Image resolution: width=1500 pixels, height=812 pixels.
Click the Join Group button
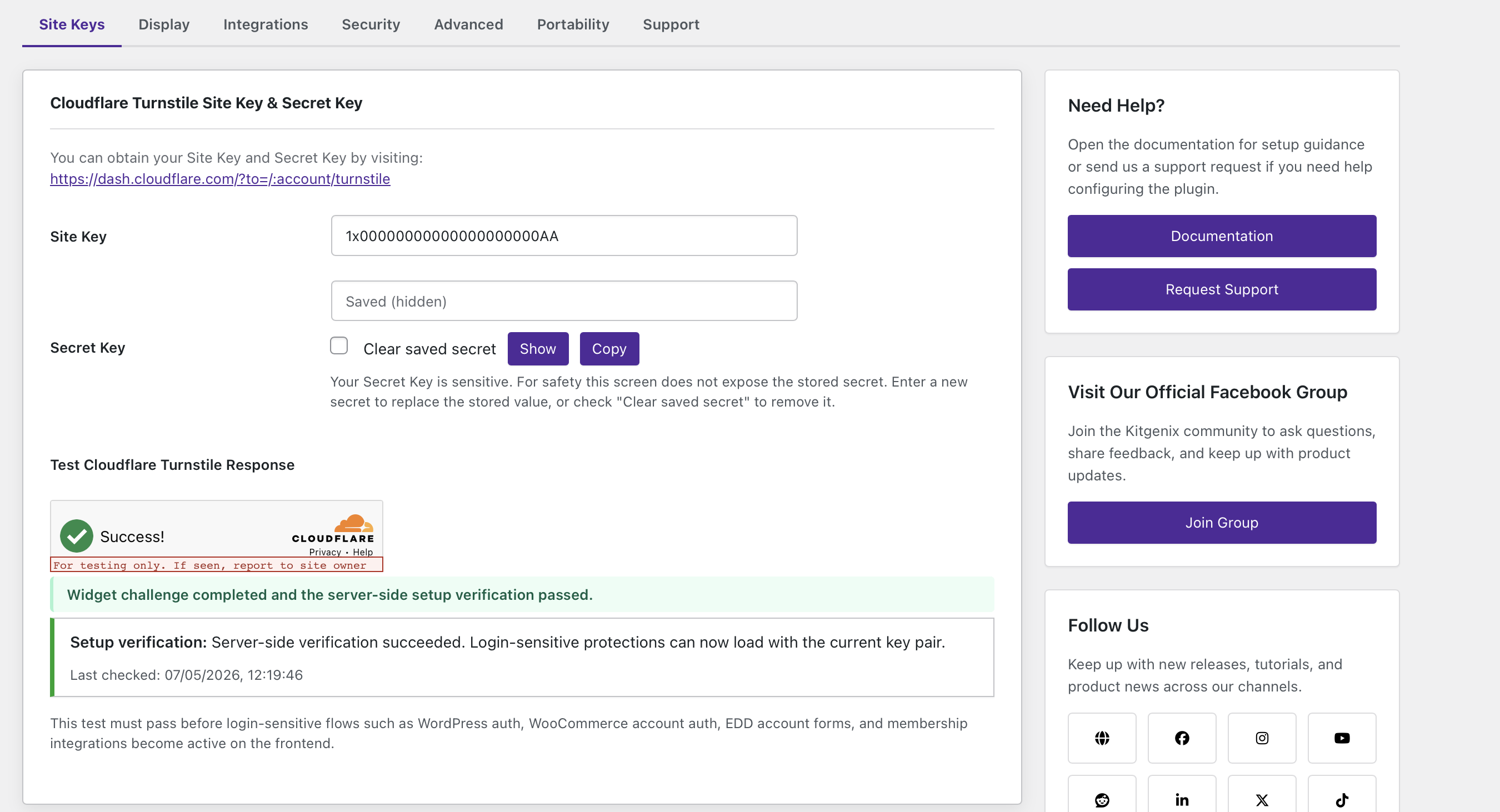[1222, 523]
